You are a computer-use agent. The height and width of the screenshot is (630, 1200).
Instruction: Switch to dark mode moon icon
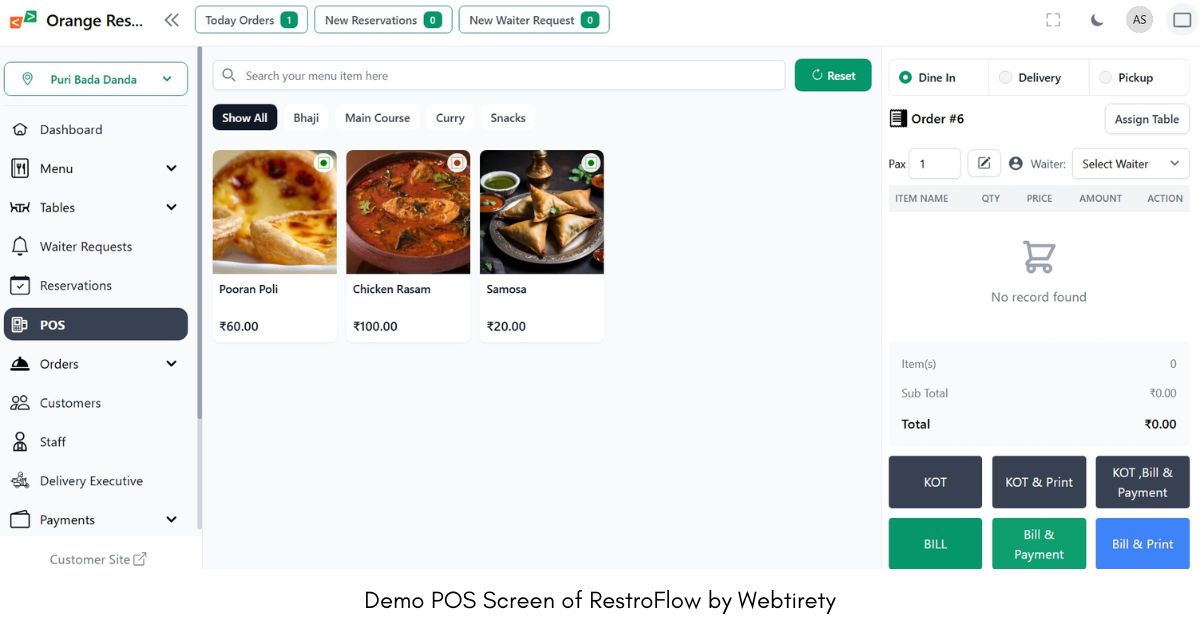pyautogui.click(x=1097, y=20)
